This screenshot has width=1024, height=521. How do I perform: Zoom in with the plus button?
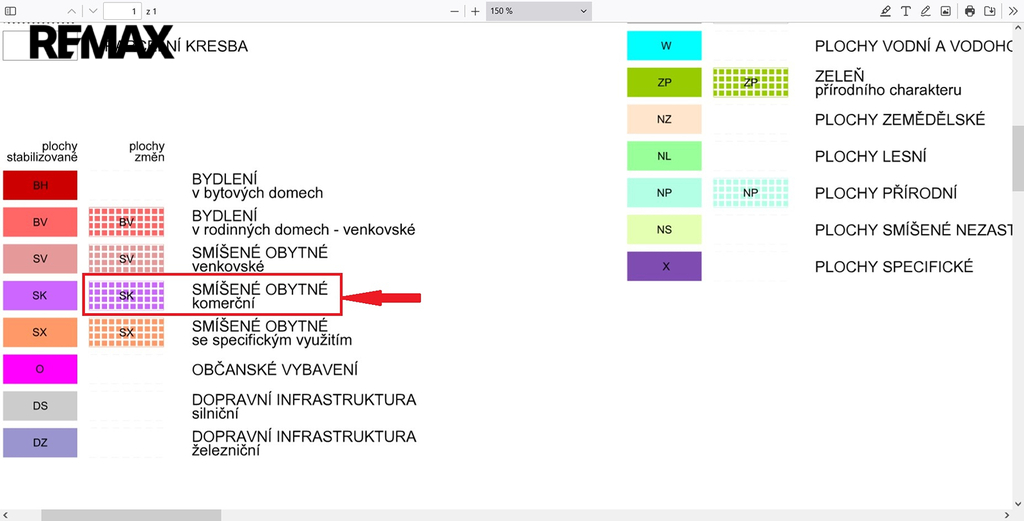pos(475,11)
